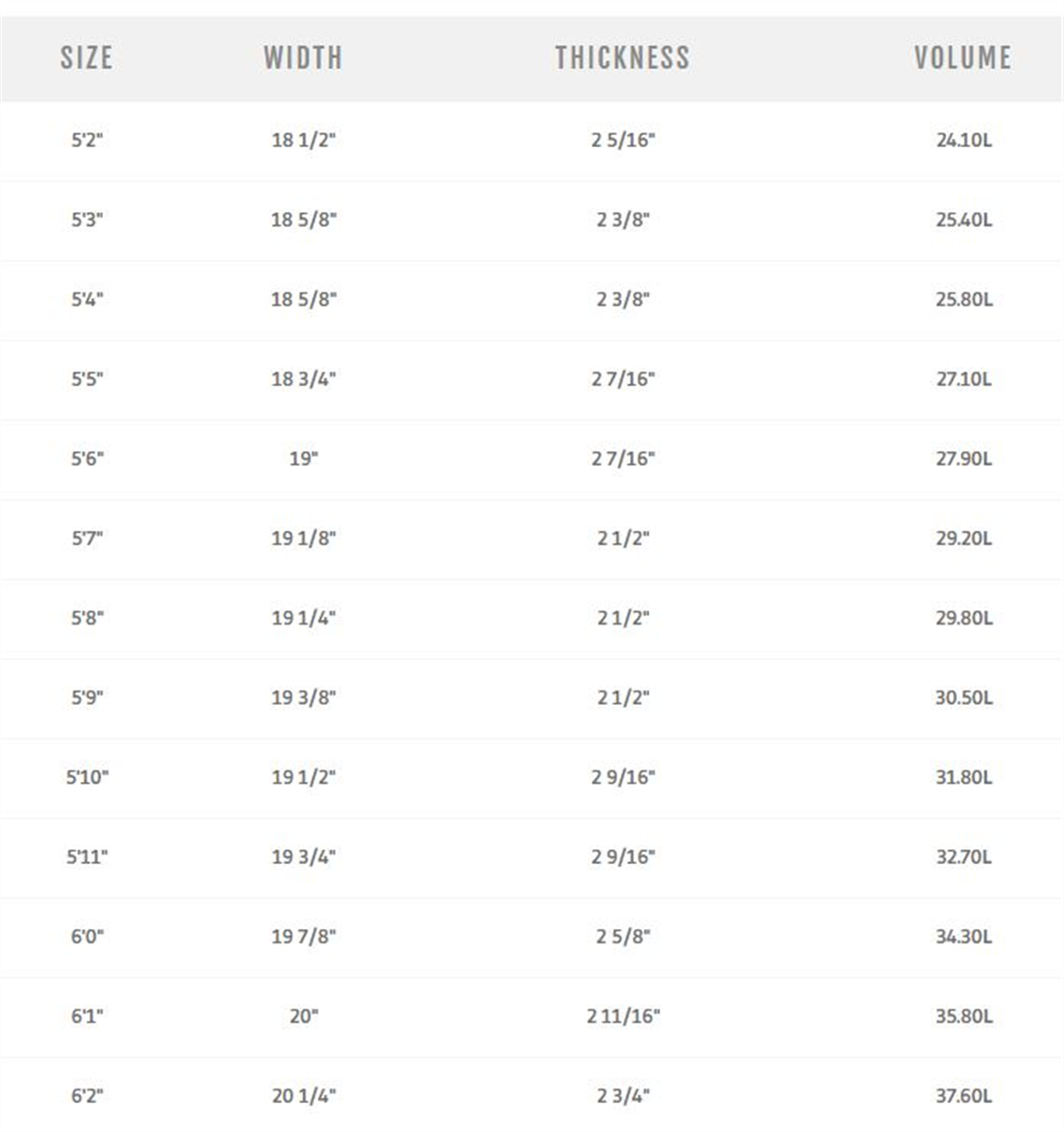Screen dimensions: 1064x1132
Task: Click the VOLUME column header
Action: pyautogui.click(x=963, y=58)
